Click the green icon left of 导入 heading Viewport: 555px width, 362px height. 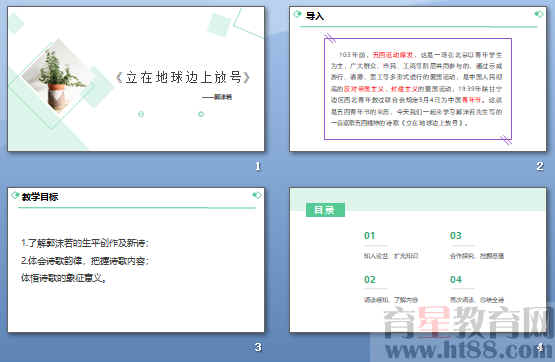point(298,14)
